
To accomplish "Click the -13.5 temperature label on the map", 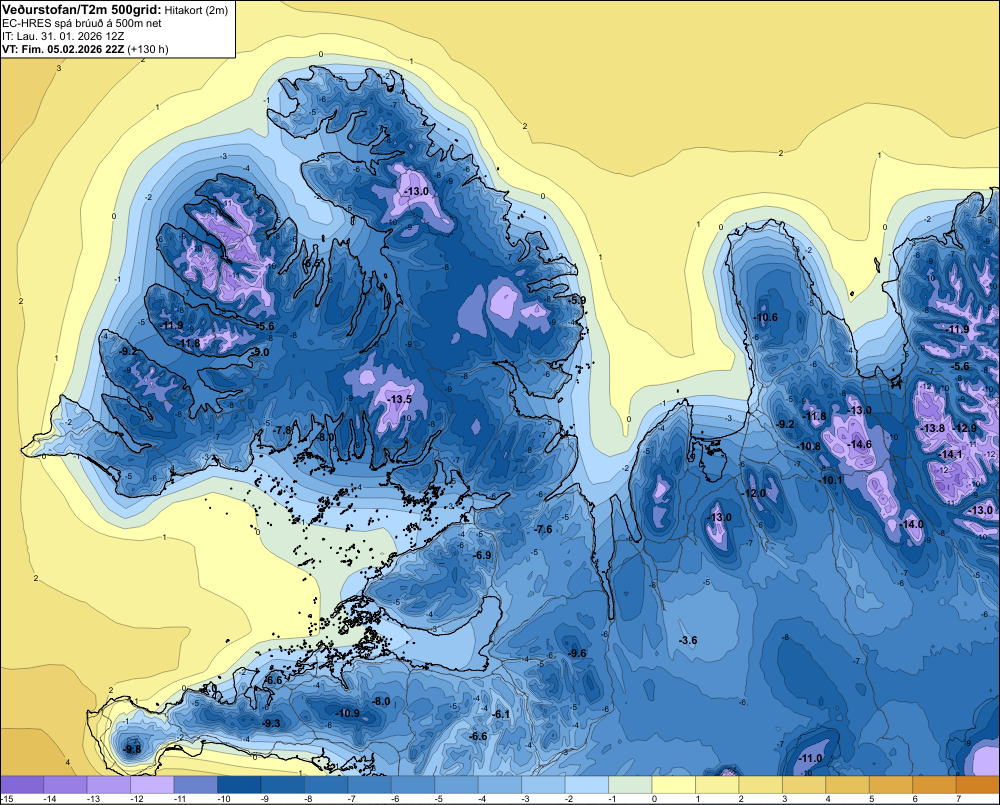I will (x=401, y=399).
